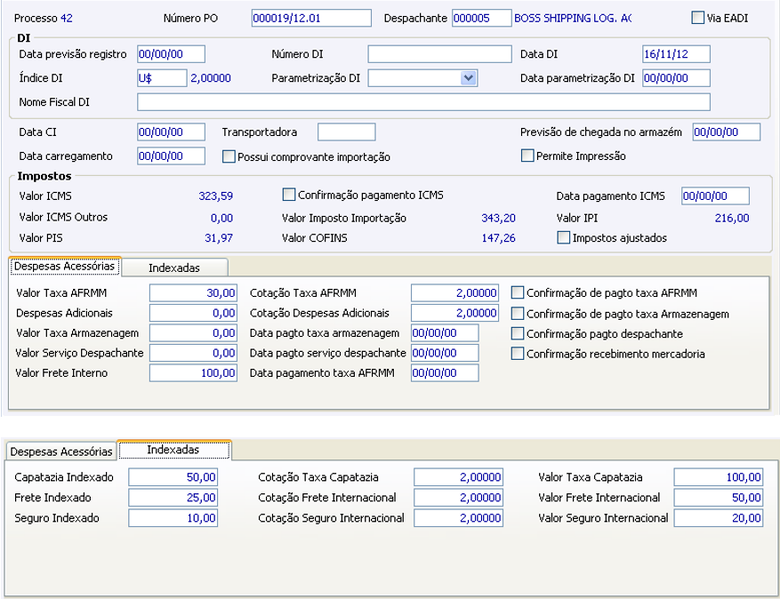
Task: Select the Nome Fiscal DI field
Action: pos(424,102)
